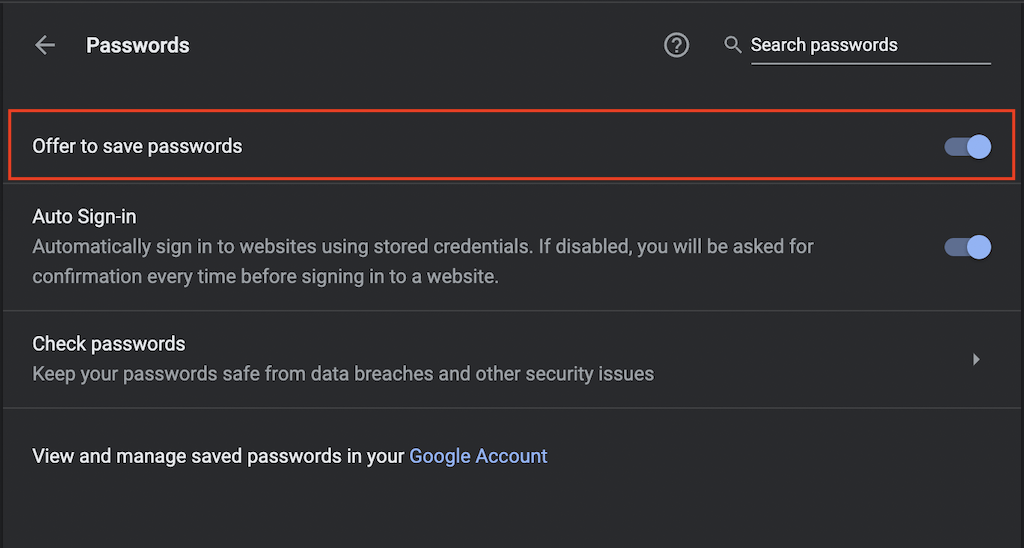Click 'View and manage saved passwords' text
1024x548 pixels.
click(218, 456)
